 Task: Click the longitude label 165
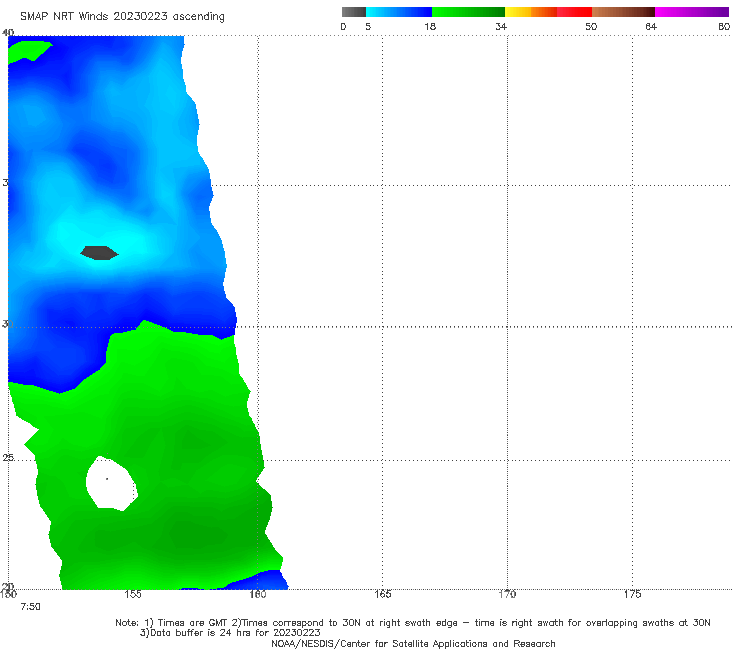(x=382, y=594)
